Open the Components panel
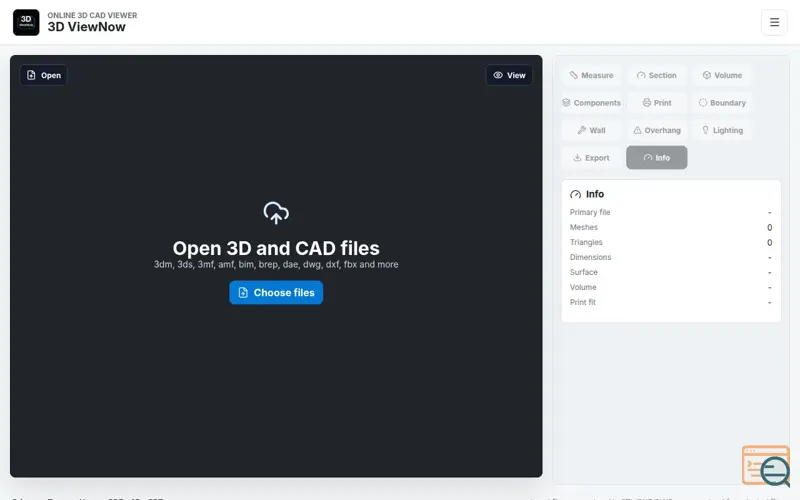The image size is (800, 500). pos(591,103)
